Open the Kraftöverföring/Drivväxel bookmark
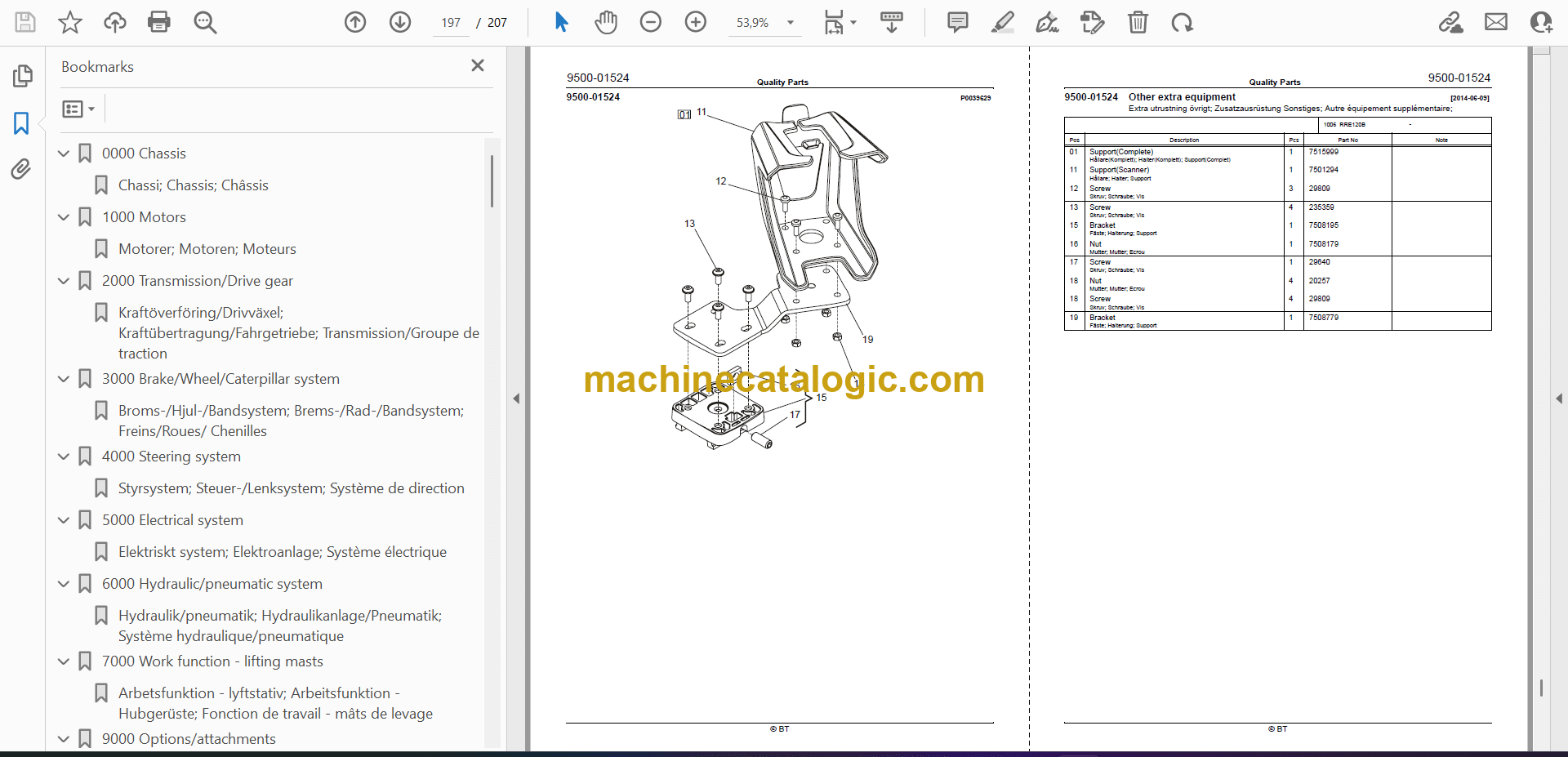This screenshot has width=1568, height=757. coord(299,333)
